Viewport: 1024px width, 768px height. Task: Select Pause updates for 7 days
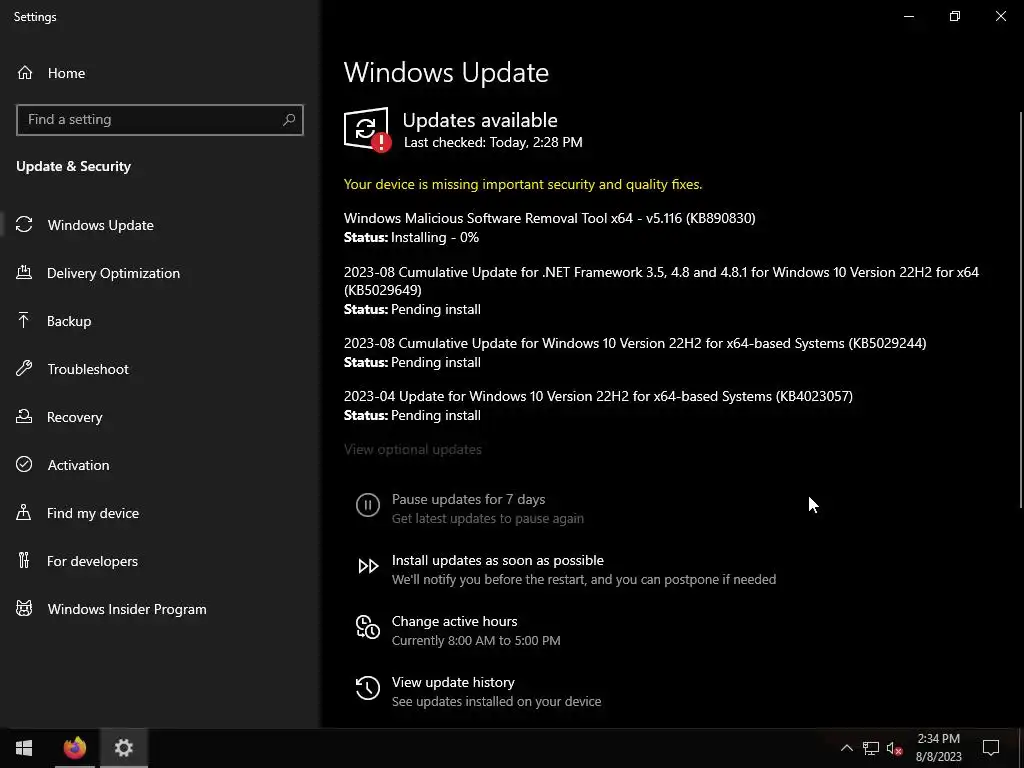click(x=469, y=499)
